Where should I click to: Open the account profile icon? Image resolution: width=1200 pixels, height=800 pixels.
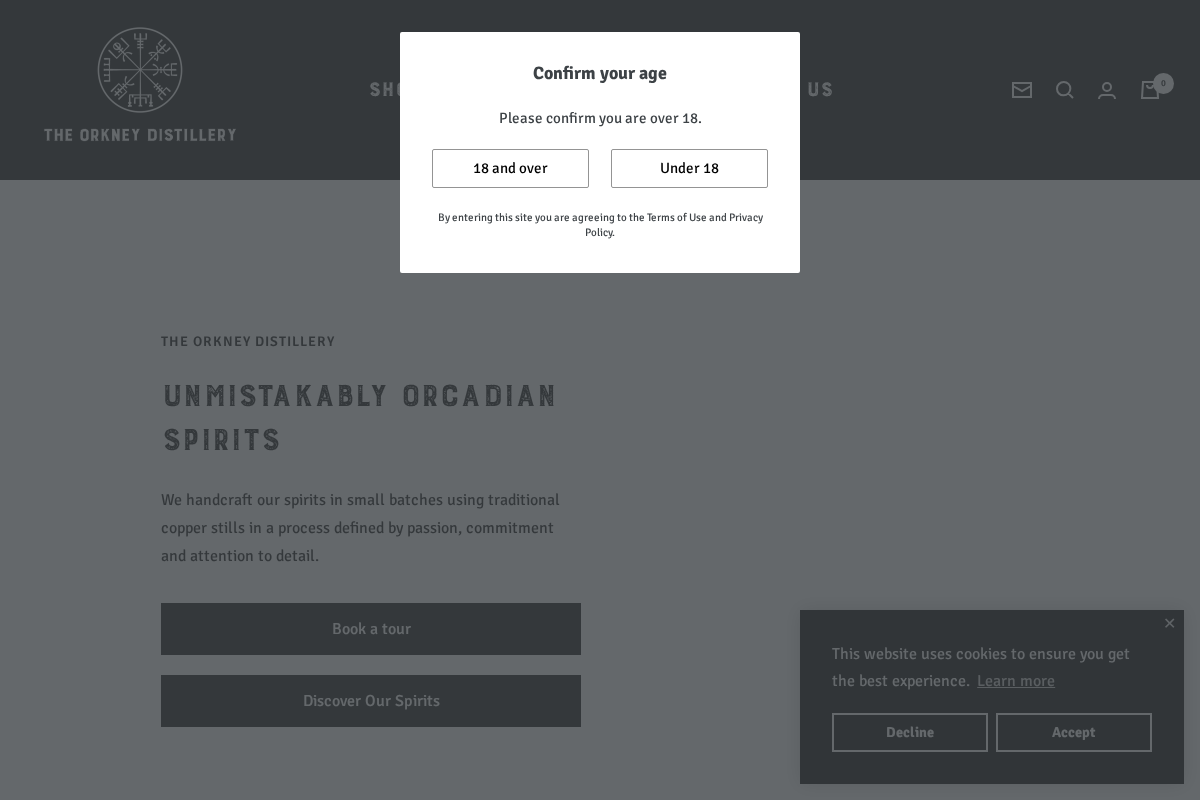[x=1107, y=90]
